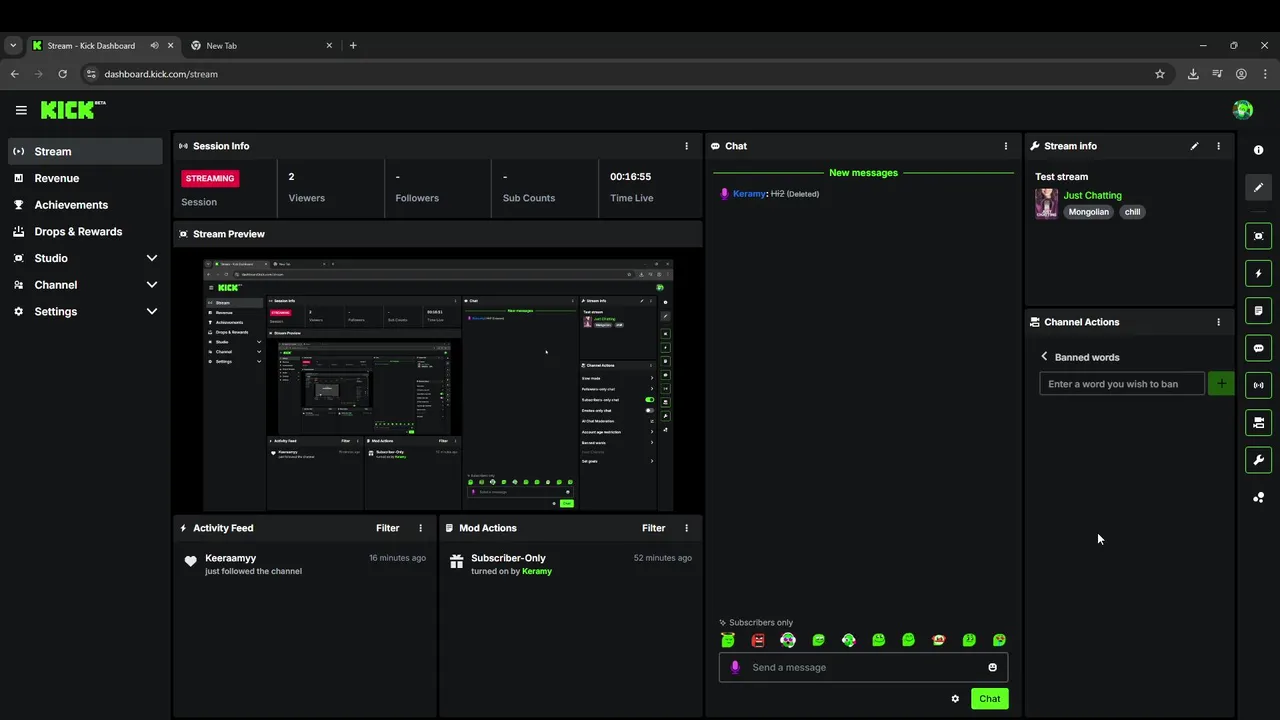Open a new browser tab
The image size is (1280, 720).
click(353, 46)
